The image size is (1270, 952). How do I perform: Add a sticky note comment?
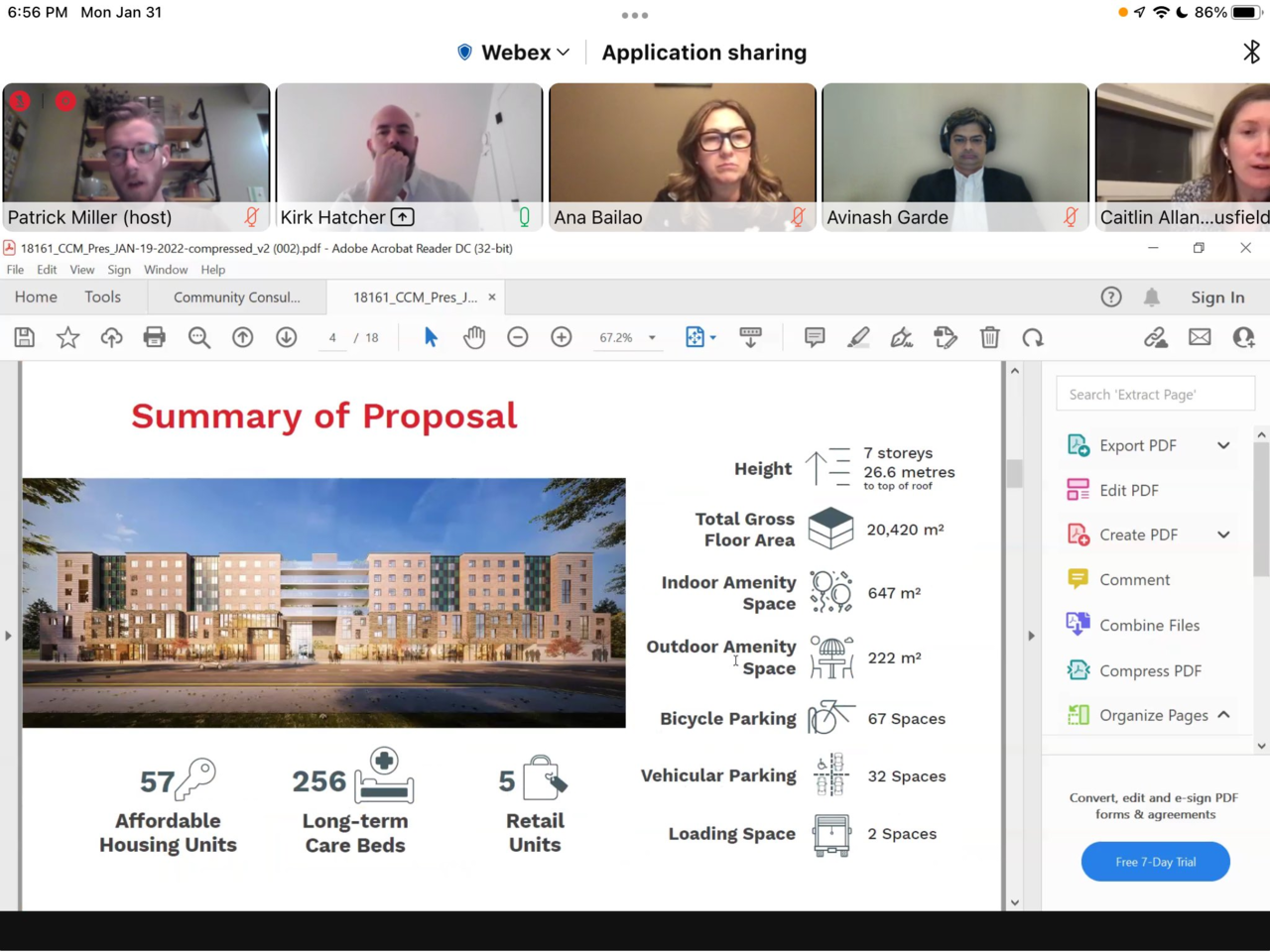pyautogui.click(x=815, y=337)
